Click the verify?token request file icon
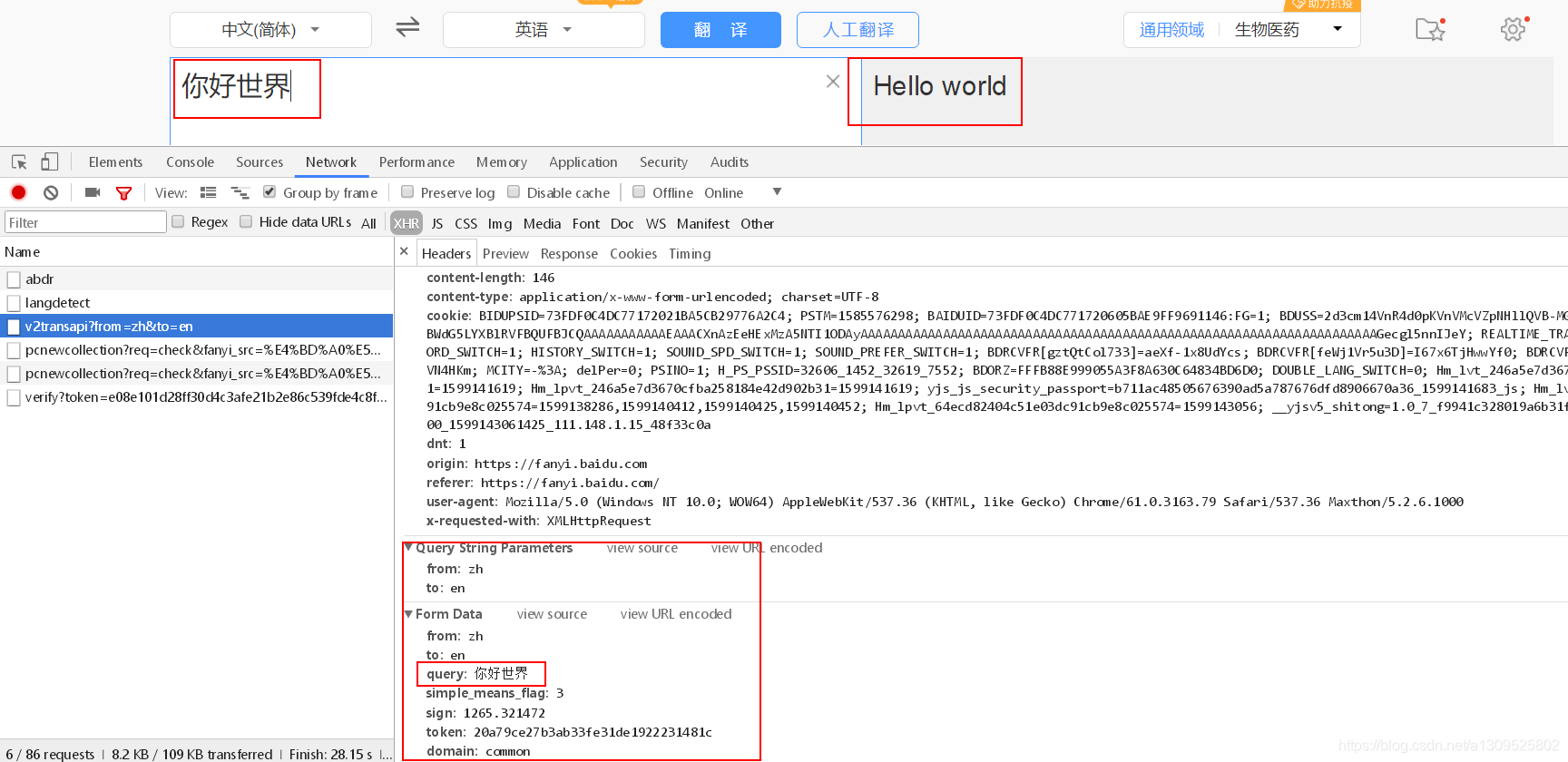This screenshot has height=762, width=1568. pyautogui.click(x=14, y=397)
